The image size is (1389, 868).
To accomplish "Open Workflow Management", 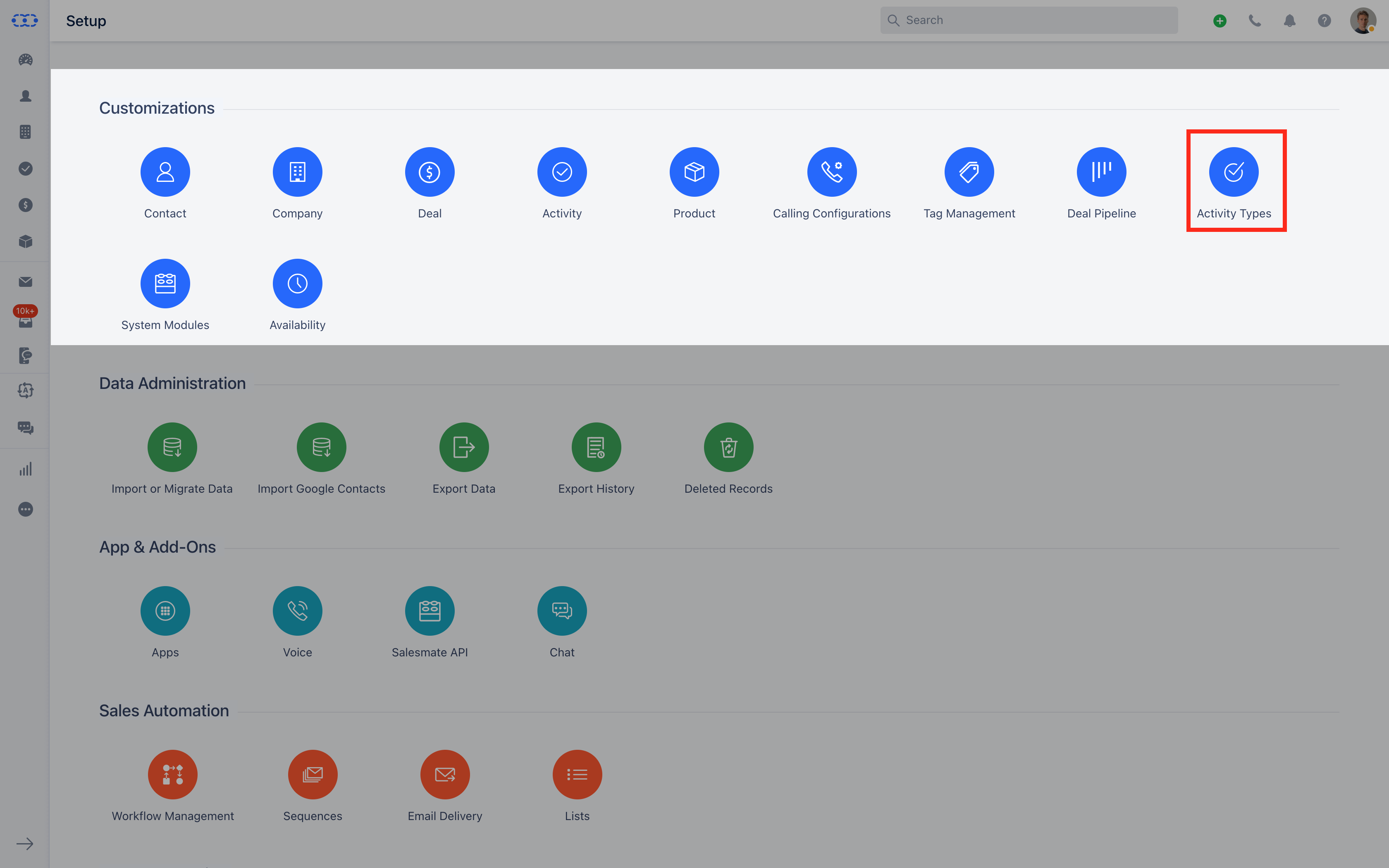I will 173,775.
